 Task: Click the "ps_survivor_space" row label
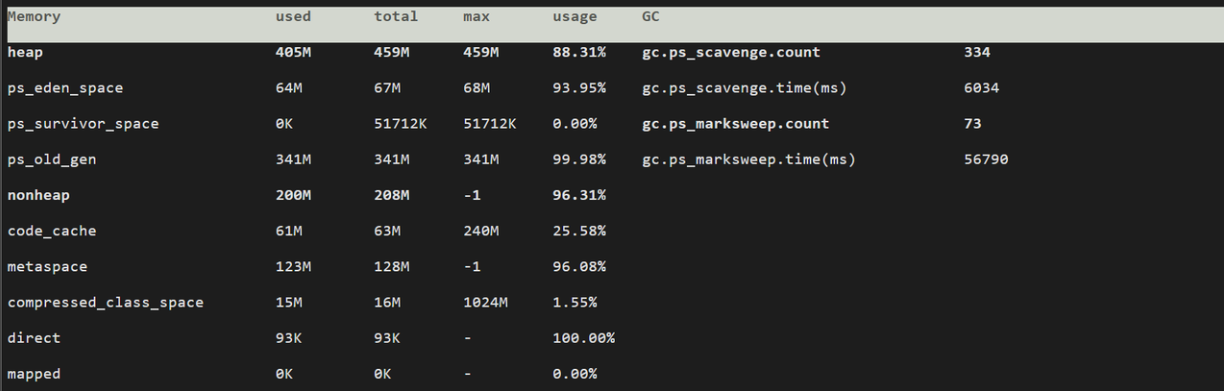83,125
